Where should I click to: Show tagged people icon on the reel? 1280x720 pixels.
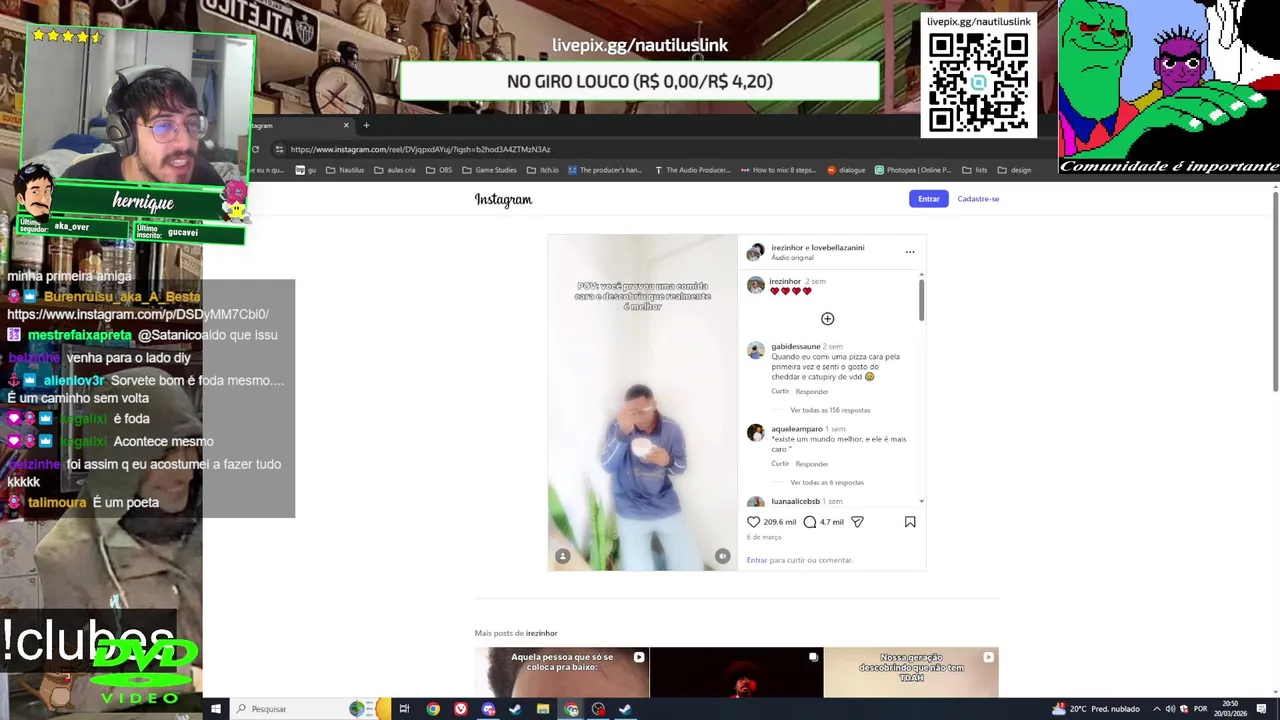562,556
